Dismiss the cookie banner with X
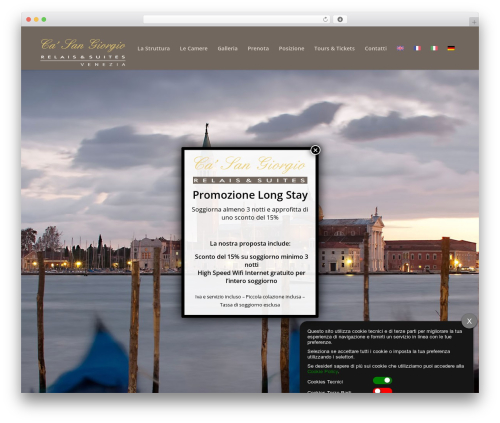Viewport: 500px width, 423px height. (x=469, y=321)
